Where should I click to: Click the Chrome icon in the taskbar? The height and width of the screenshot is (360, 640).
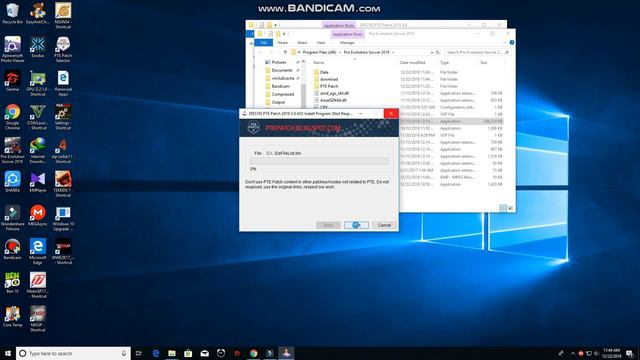[x=253, y=353]
